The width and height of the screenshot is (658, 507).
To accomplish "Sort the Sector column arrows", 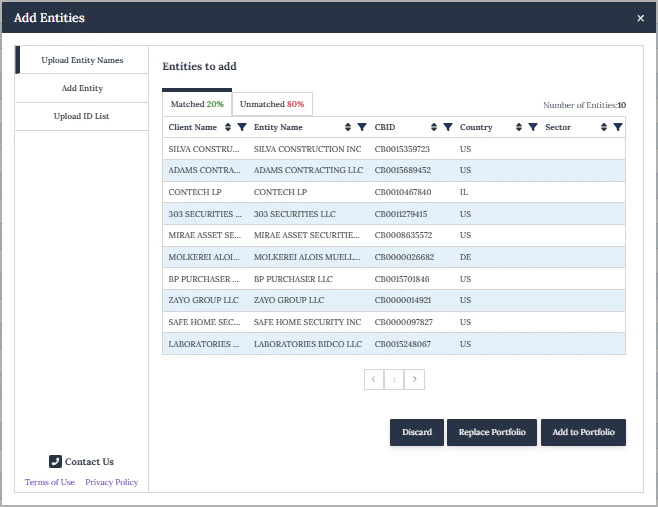I will (604, 127).
